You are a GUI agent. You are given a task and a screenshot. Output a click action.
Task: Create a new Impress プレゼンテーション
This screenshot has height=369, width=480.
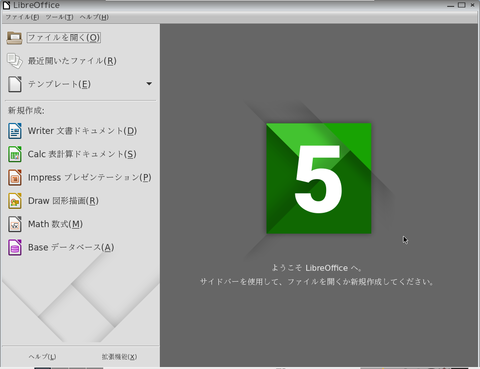90,178
